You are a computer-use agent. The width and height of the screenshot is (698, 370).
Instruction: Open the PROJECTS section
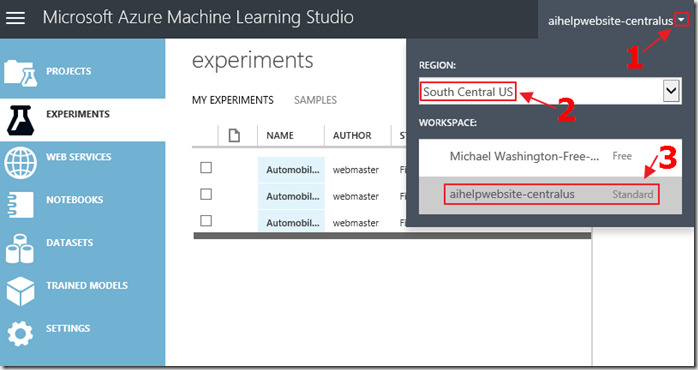[x=69, y=71]
